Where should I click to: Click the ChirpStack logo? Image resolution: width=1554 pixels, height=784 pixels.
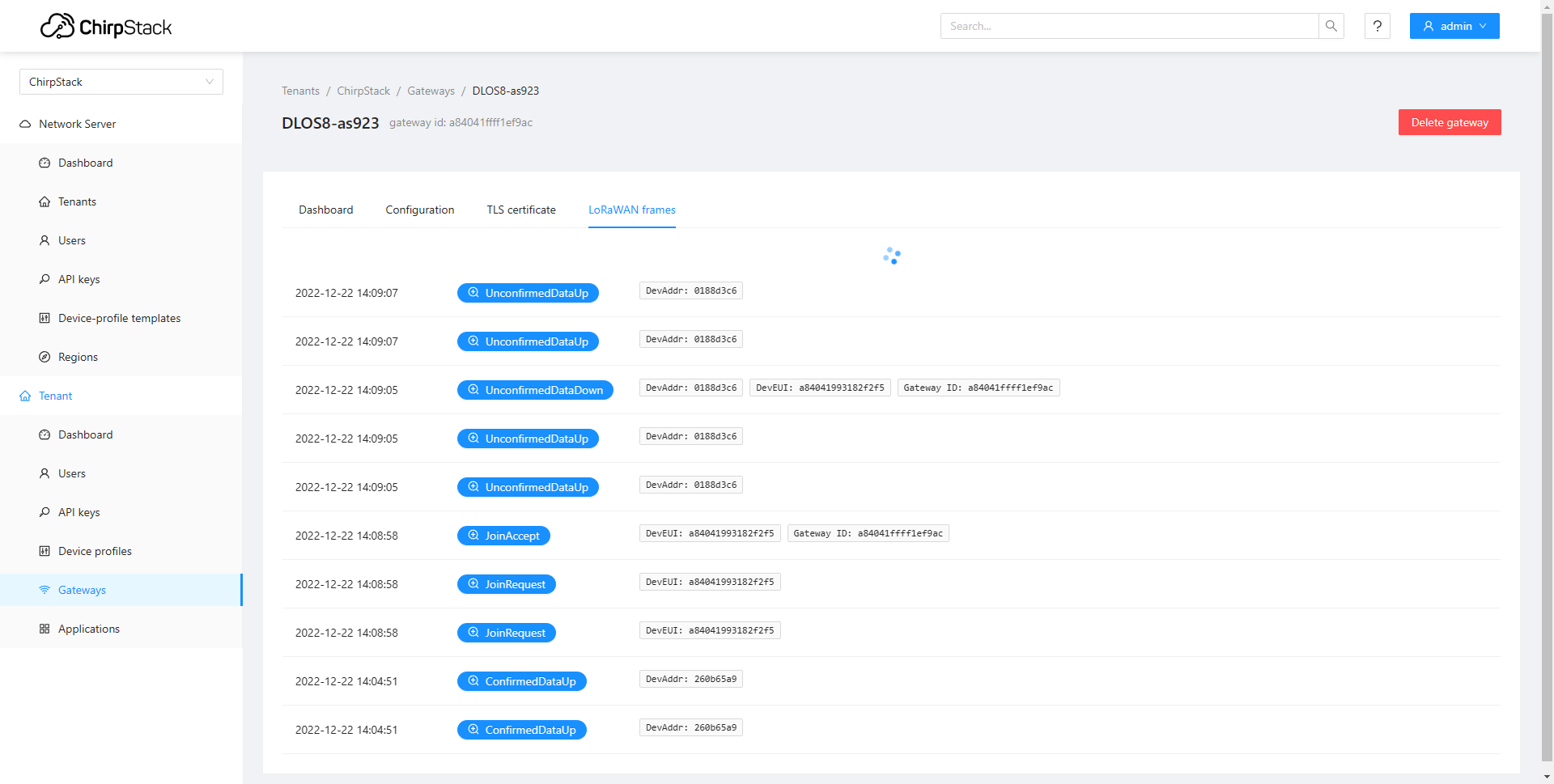pyautogui.click(x=106, y=27)
